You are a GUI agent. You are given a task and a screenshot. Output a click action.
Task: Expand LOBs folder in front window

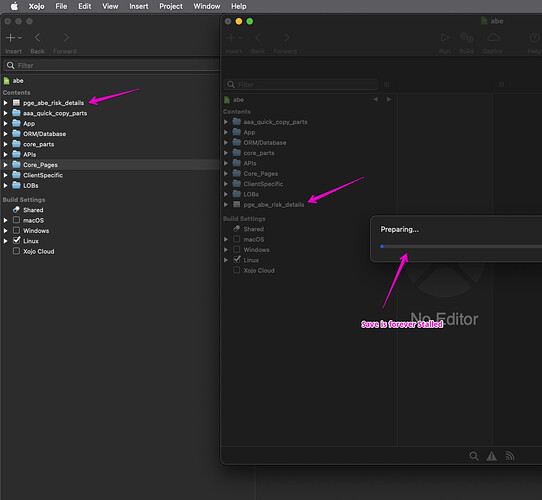(226, 194)
